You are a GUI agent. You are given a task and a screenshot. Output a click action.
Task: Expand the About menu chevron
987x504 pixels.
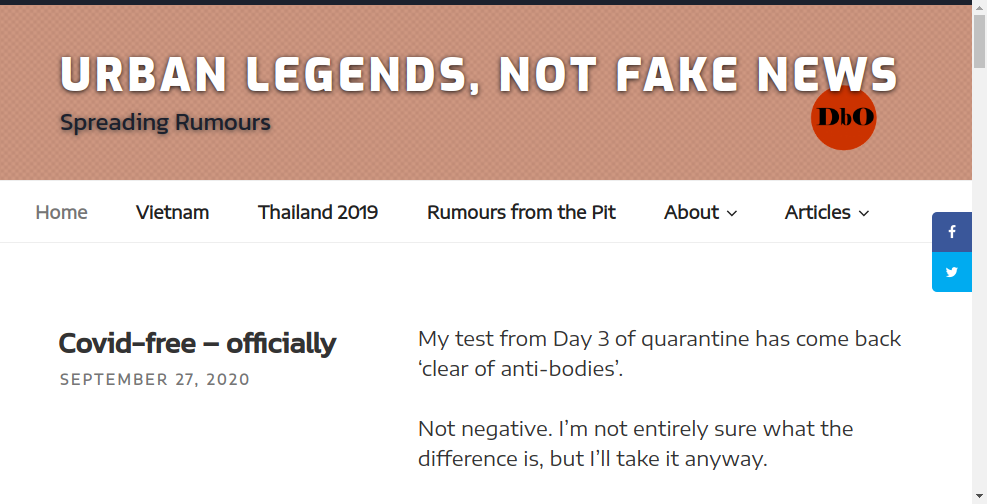731,213
